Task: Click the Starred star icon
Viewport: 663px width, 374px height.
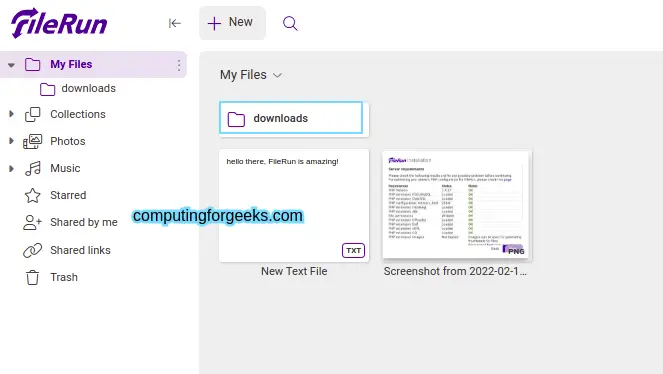Action: (x=33, y=196)
